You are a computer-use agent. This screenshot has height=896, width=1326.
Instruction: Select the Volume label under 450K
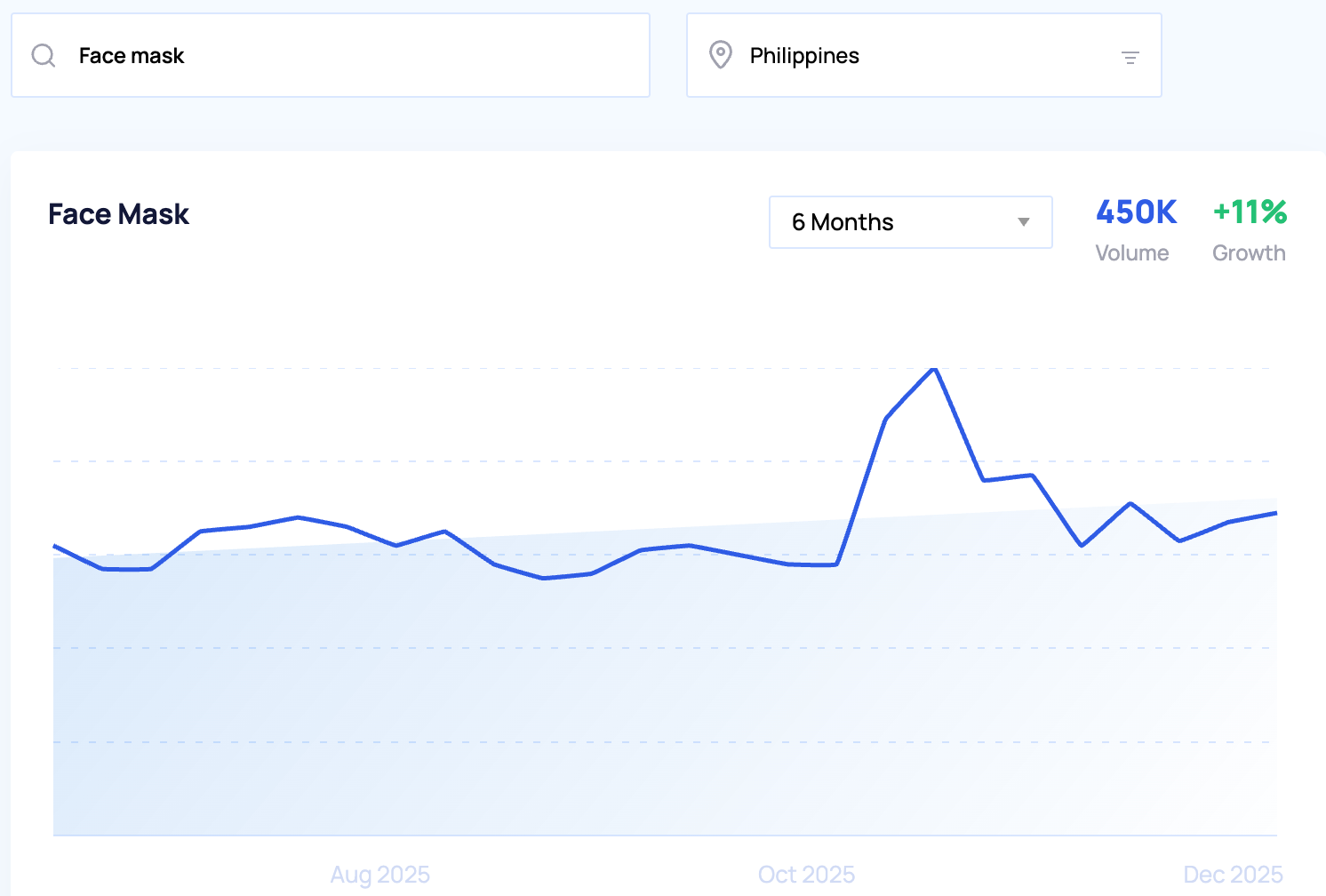pyautogui.click(x=1131, y=253)
